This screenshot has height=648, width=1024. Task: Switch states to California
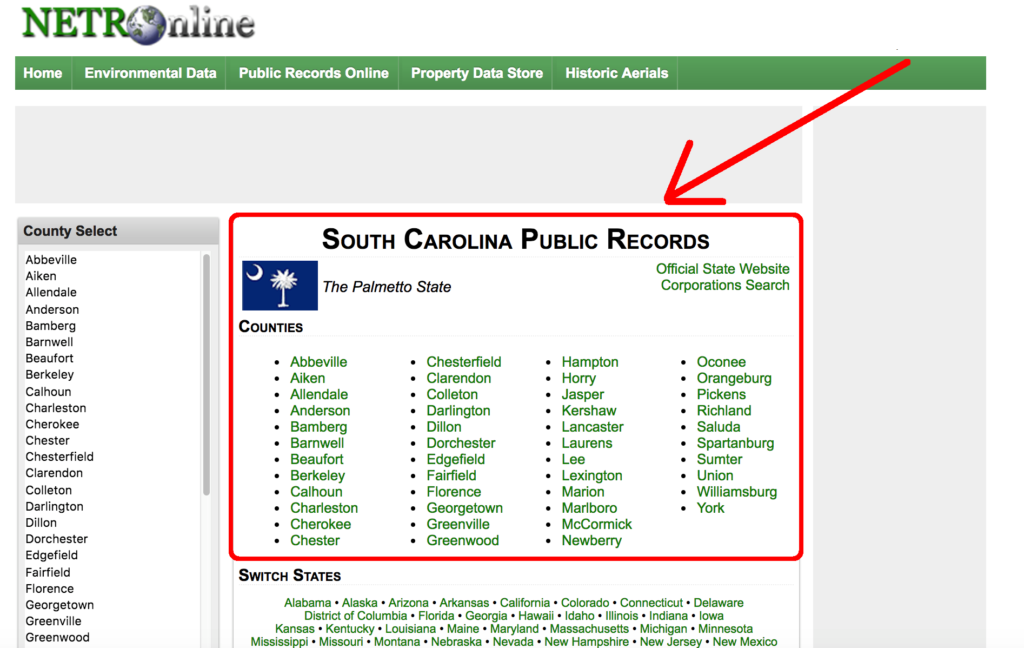(x=525, y=602)
